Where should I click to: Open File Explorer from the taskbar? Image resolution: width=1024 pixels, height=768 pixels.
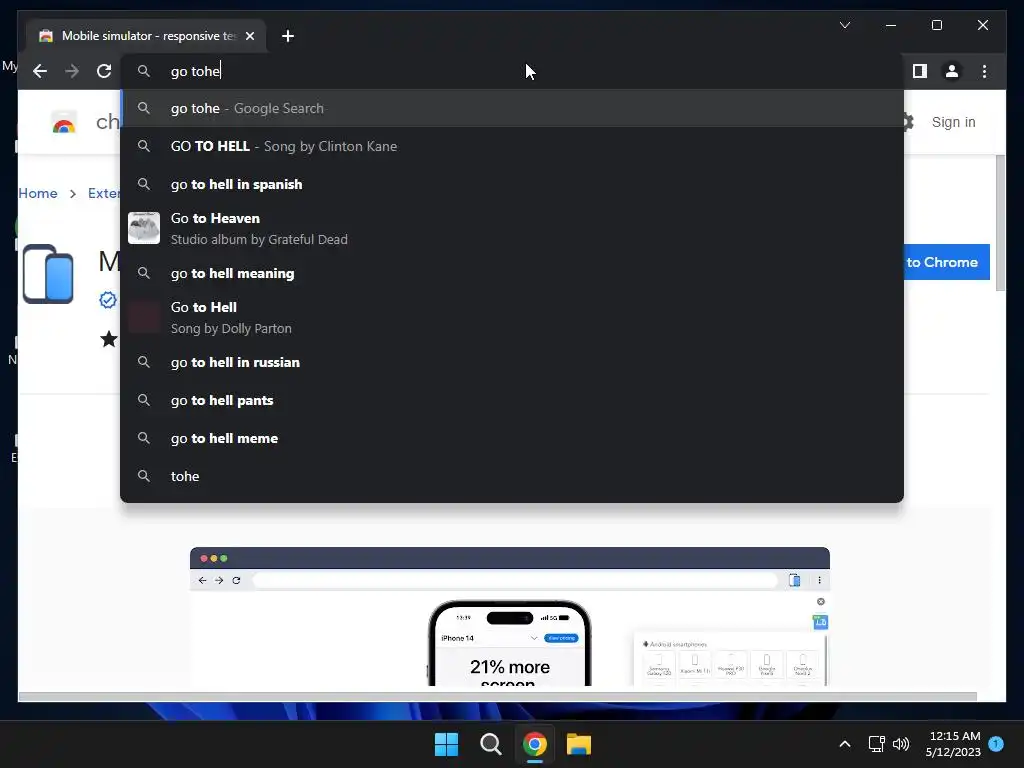coord(579,744)
